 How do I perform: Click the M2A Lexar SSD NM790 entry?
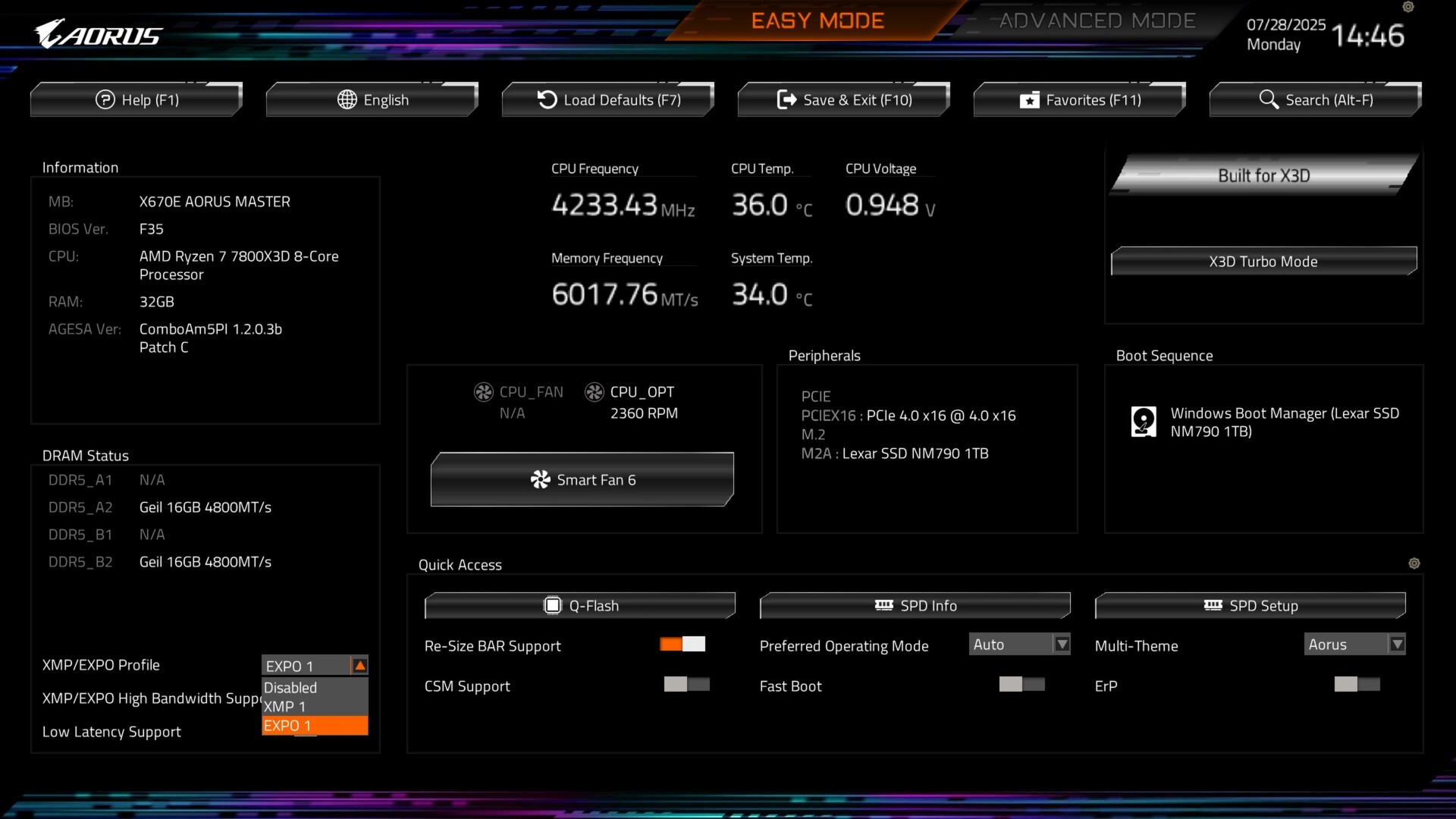click(x=895, y=453)
